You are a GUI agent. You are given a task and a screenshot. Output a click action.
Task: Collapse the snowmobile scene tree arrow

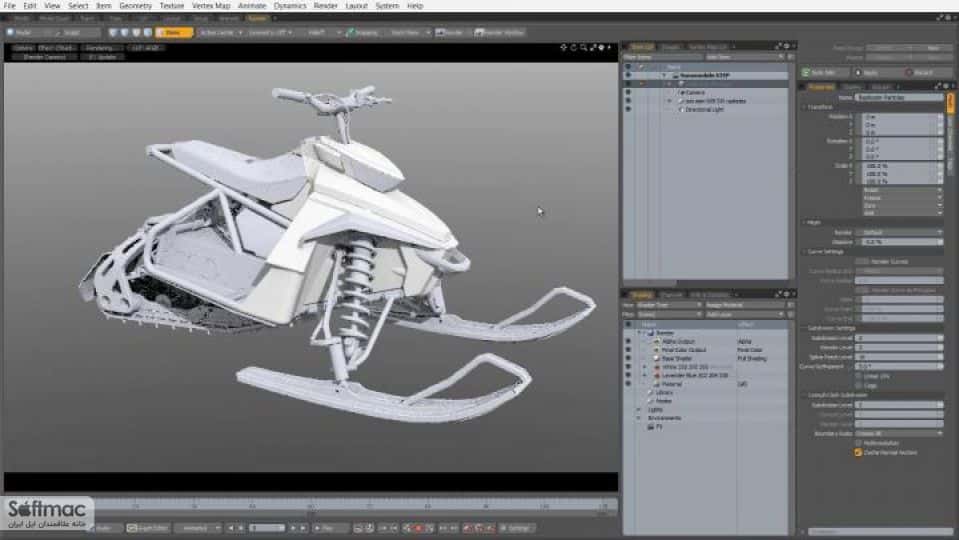(664, 75)
